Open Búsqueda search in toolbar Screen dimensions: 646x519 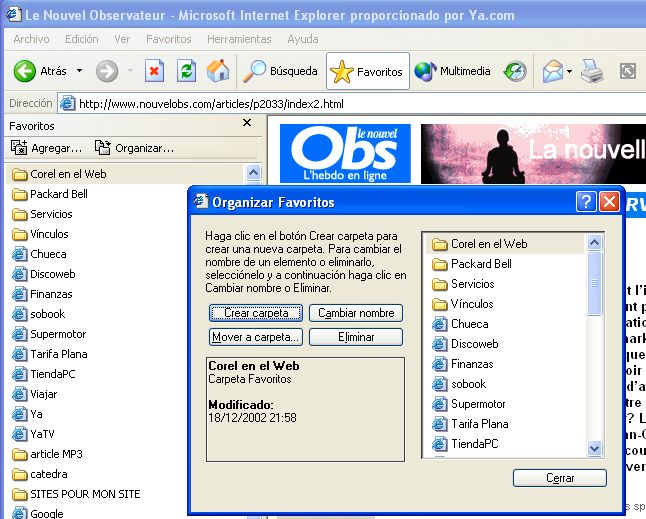click(x=280, y=71)
